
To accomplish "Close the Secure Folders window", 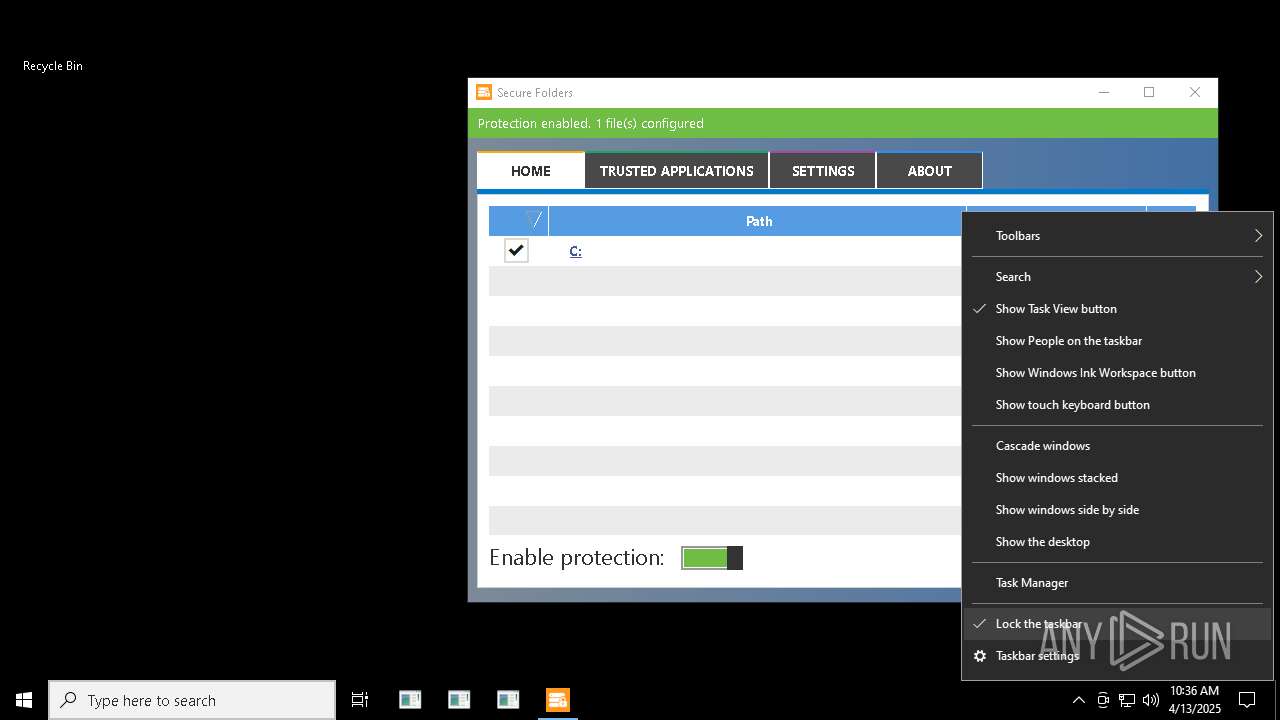I will [x=1194, y=92].
